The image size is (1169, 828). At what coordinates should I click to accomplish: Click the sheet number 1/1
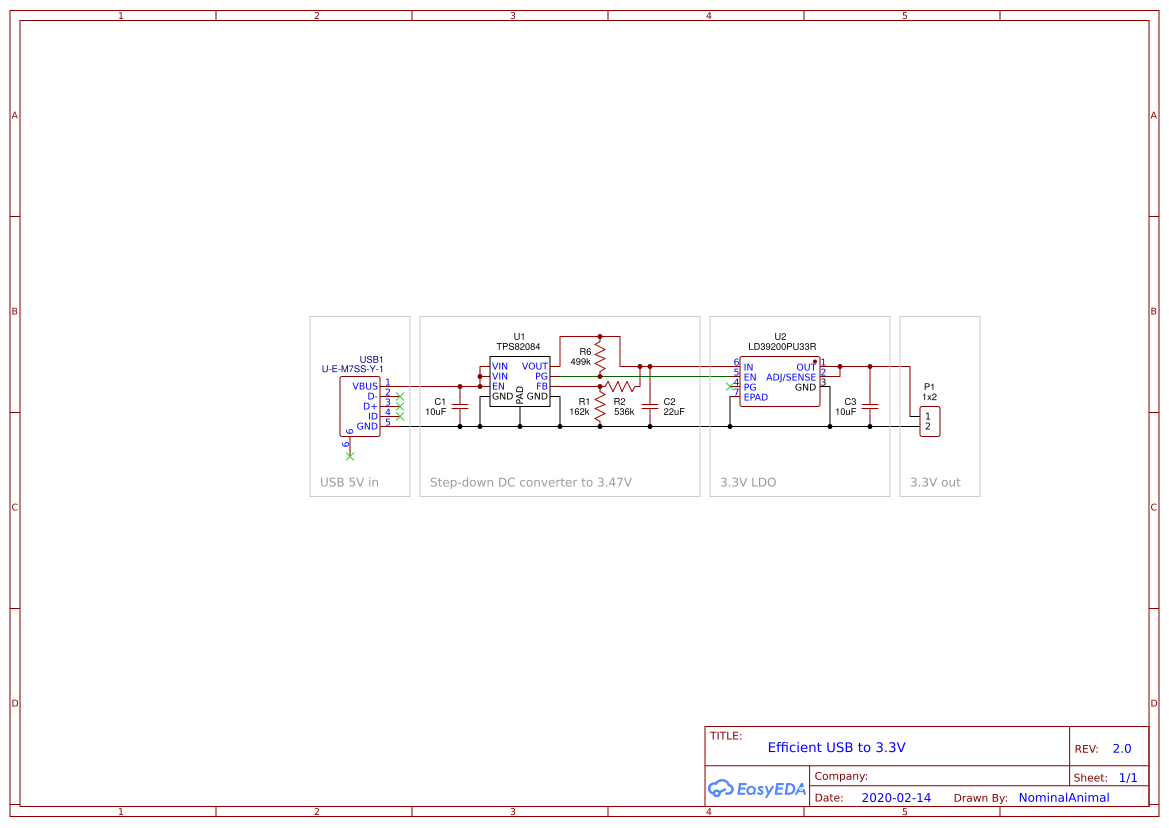click(x=1128, y=777)
